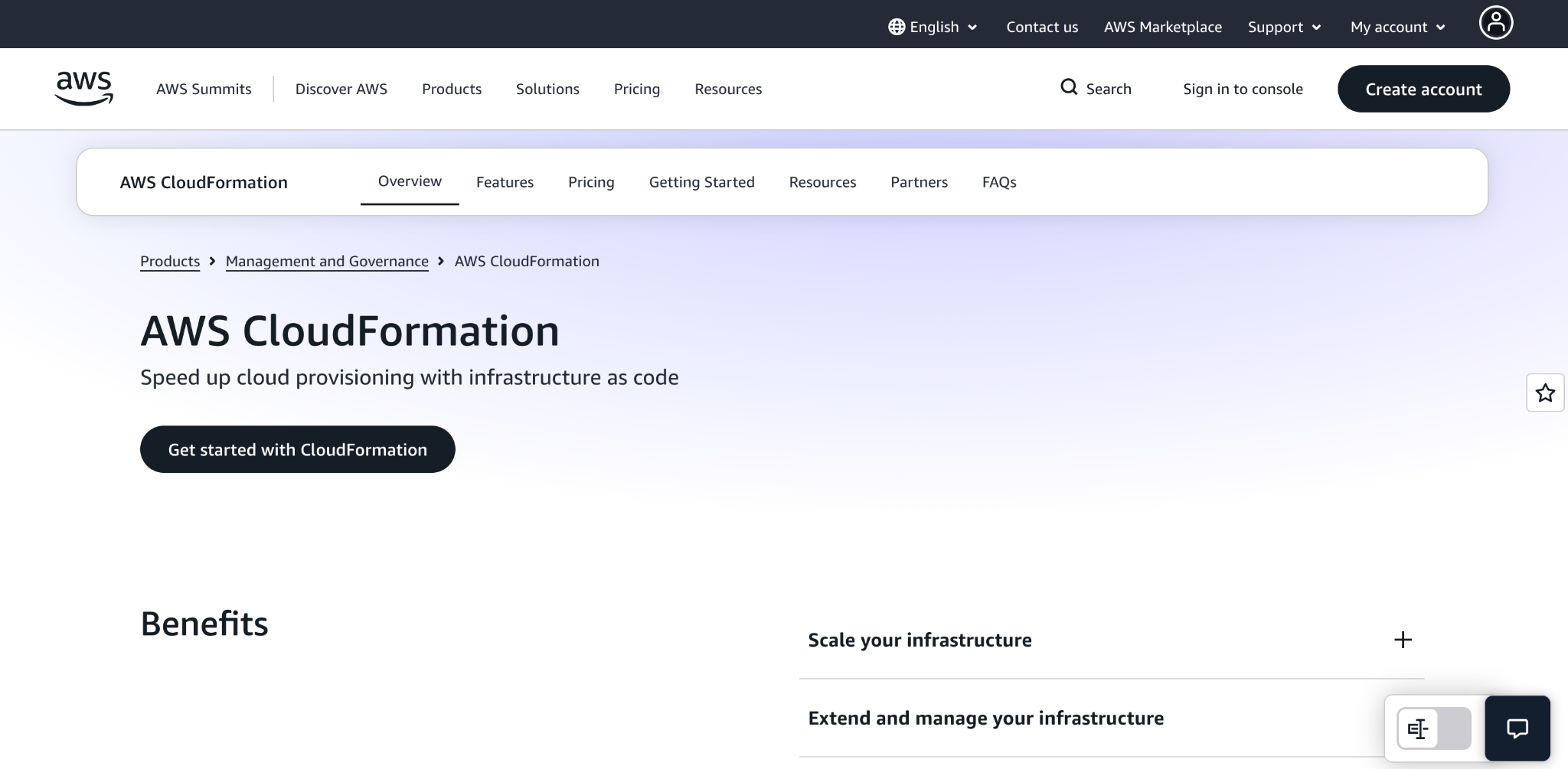
Task: Click the infrastructure as code tagline
Action: tap(410, 377)
